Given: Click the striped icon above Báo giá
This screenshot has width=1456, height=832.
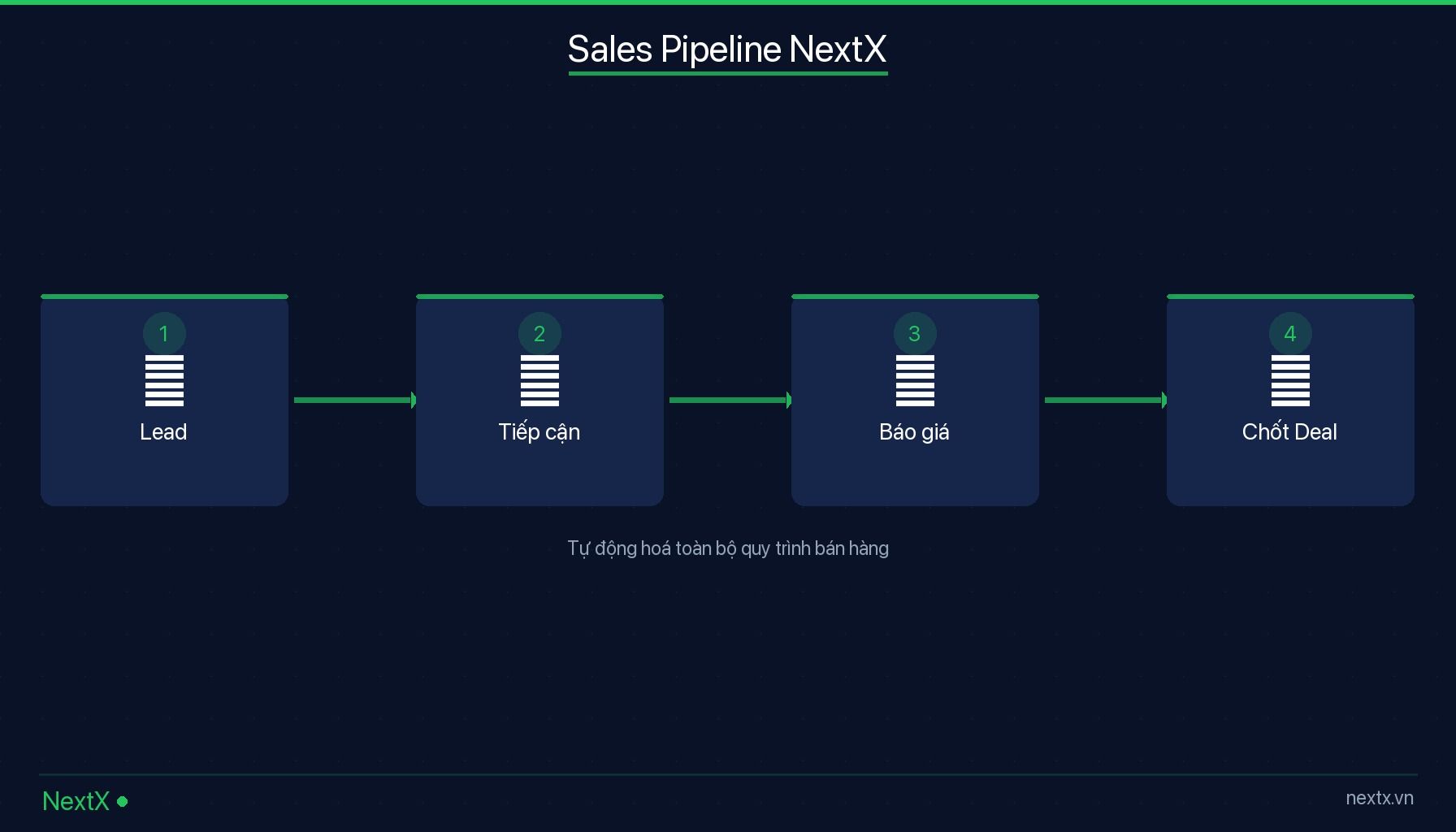Looking at the screenshot, I should pyautogui.click(x=915, y=380).
